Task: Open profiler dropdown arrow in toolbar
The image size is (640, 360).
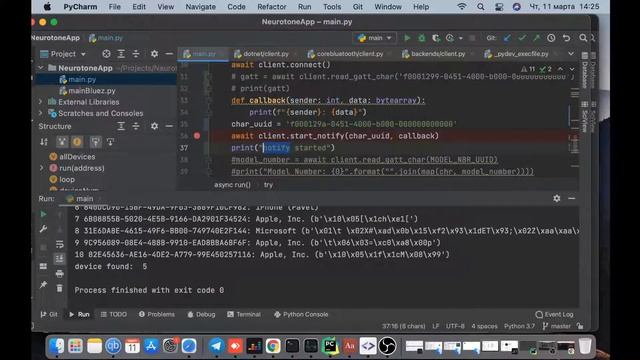Action: point(461,38)
